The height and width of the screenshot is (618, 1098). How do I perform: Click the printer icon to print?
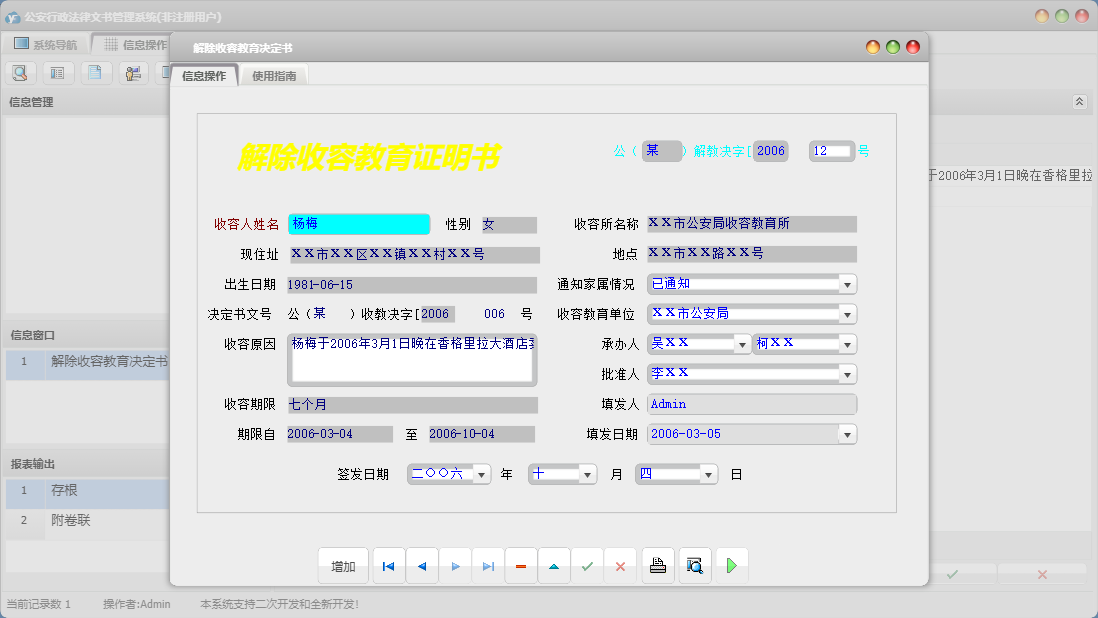click(657, 566)
